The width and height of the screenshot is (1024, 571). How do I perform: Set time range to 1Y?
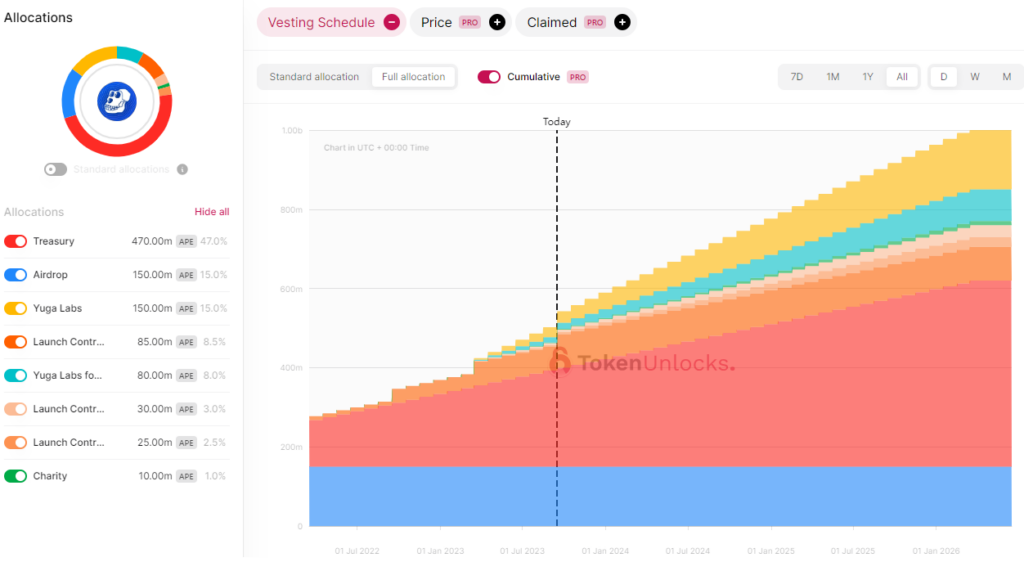pyautogui.click(x=867, y=77)
